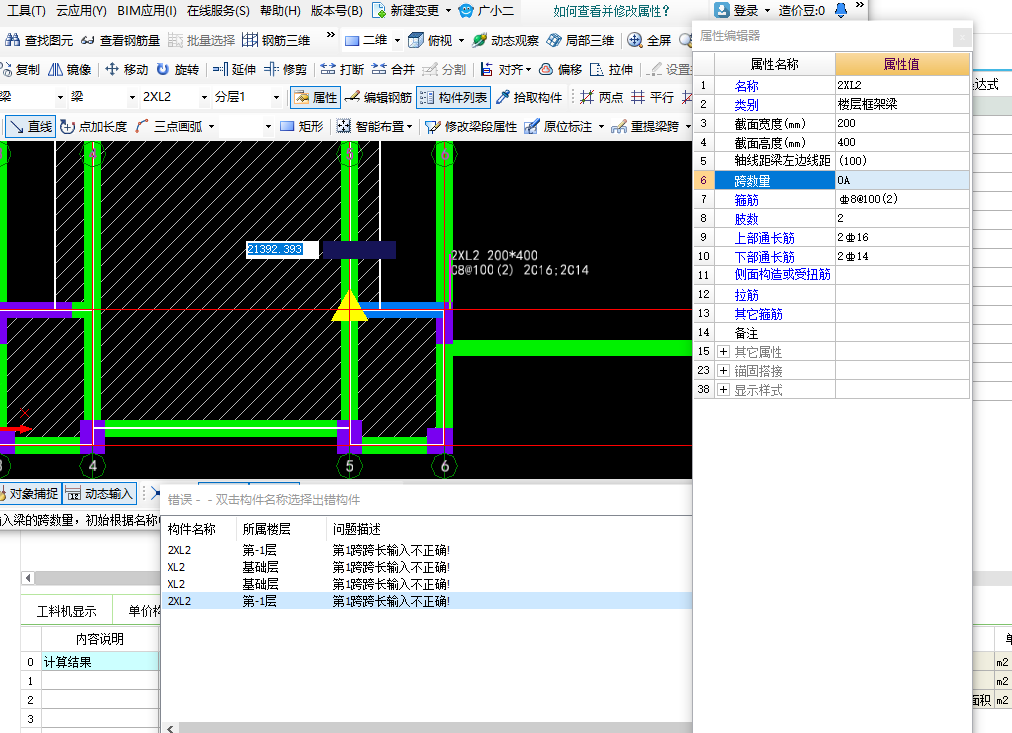Screen dimensions: 1012x733
Task: Toggle 直线 straight line draw mode
Action: coord(30,126)
